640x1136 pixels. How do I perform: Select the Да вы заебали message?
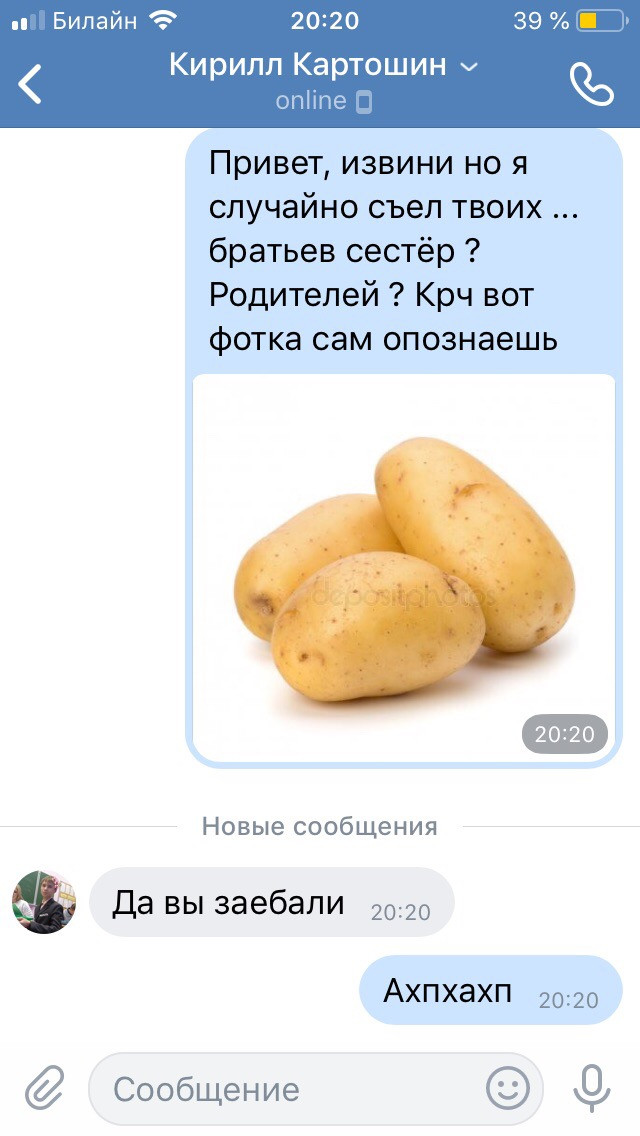point(271,903)
